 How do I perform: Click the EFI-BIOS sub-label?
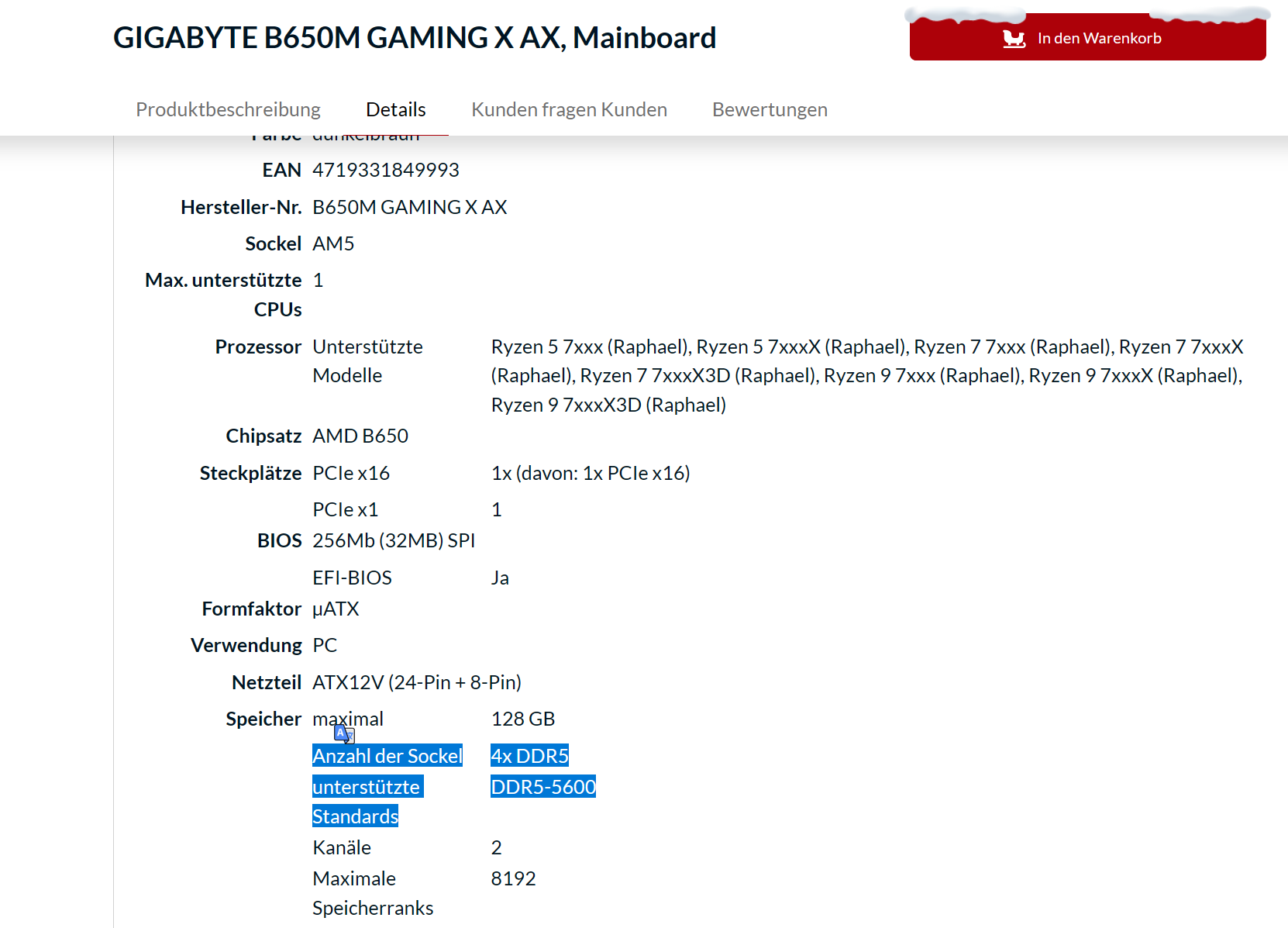point(352,578)
